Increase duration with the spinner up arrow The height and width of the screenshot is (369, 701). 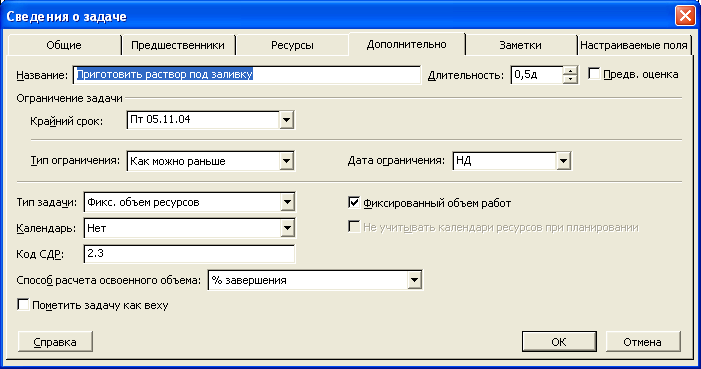click(x=570, y=71)
